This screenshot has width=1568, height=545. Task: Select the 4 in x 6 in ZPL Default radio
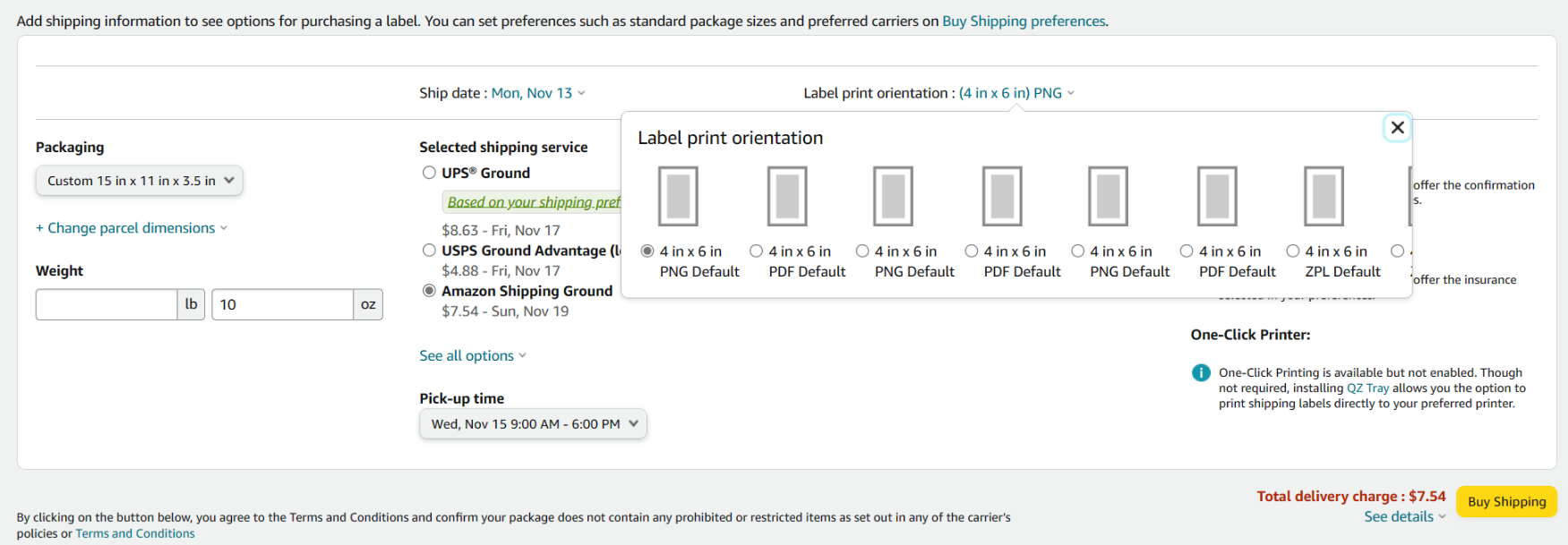coord(1293,251)
